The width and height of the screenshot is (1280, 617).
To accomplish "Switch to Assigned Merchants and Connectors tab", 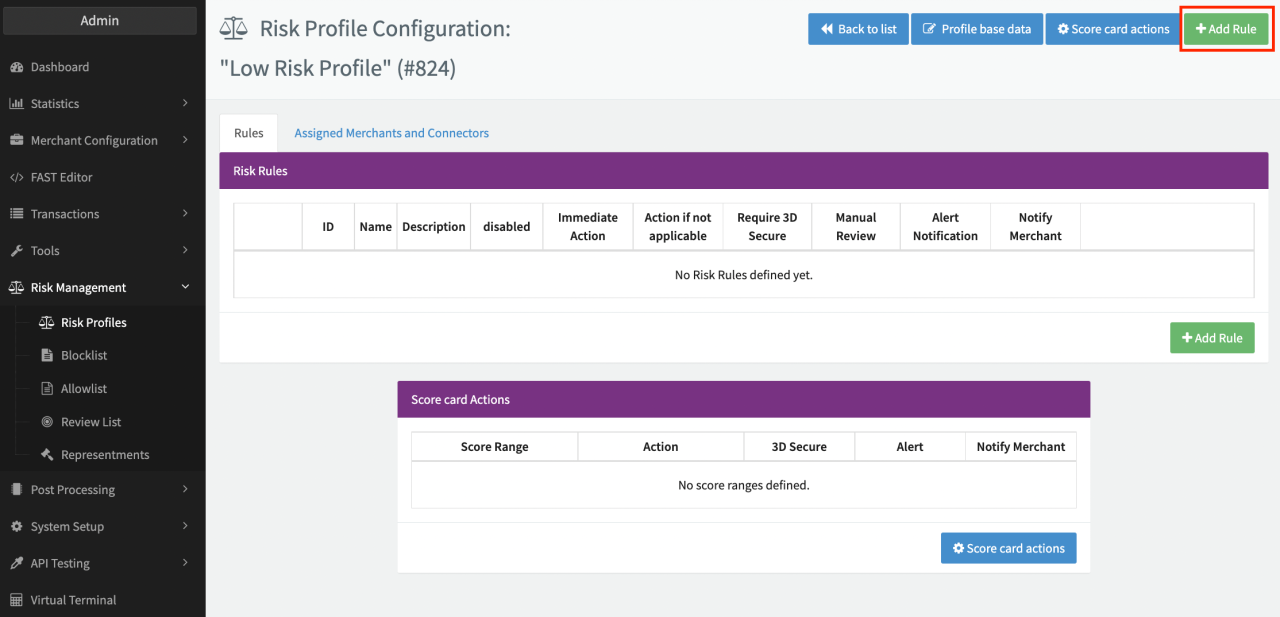I will pyautogui.click(x=391, y=133).
